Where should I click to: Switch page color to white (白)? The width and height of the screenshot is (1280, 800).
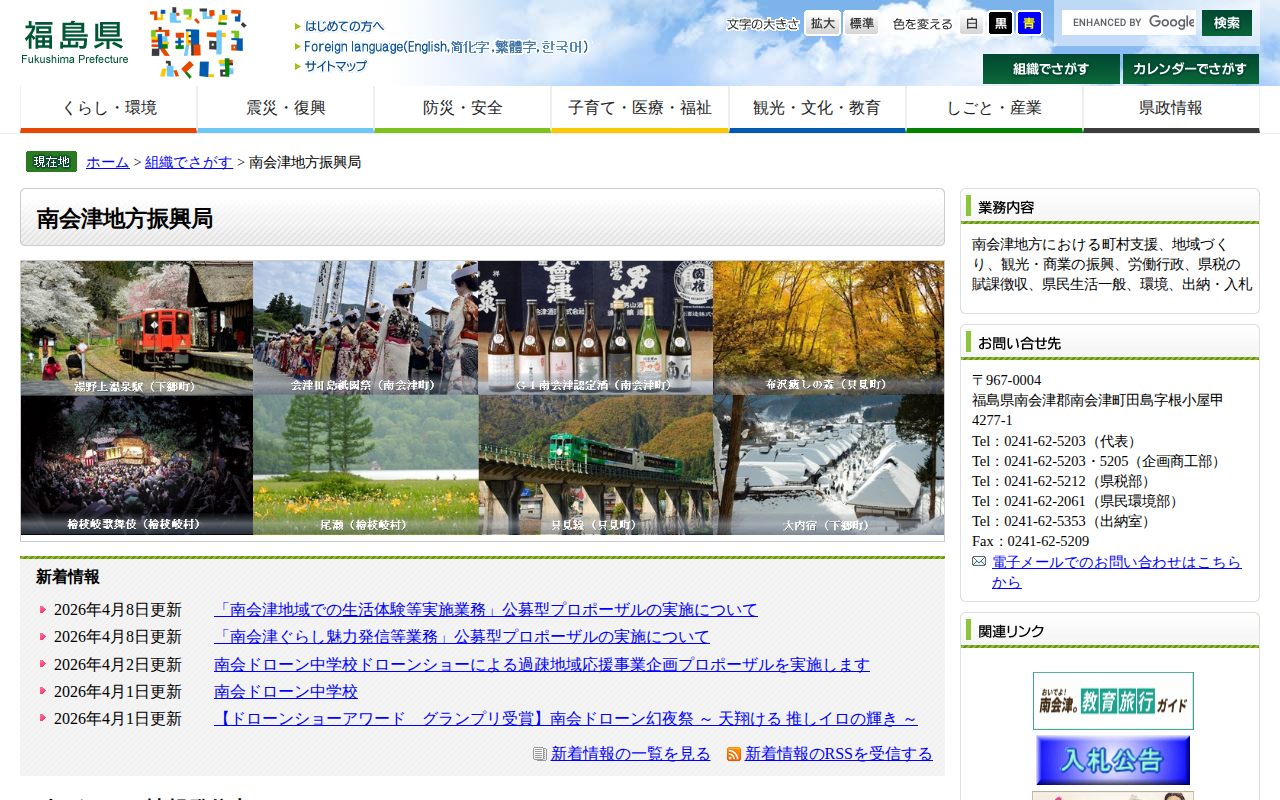pyautogui.click(x=971, y=23)
